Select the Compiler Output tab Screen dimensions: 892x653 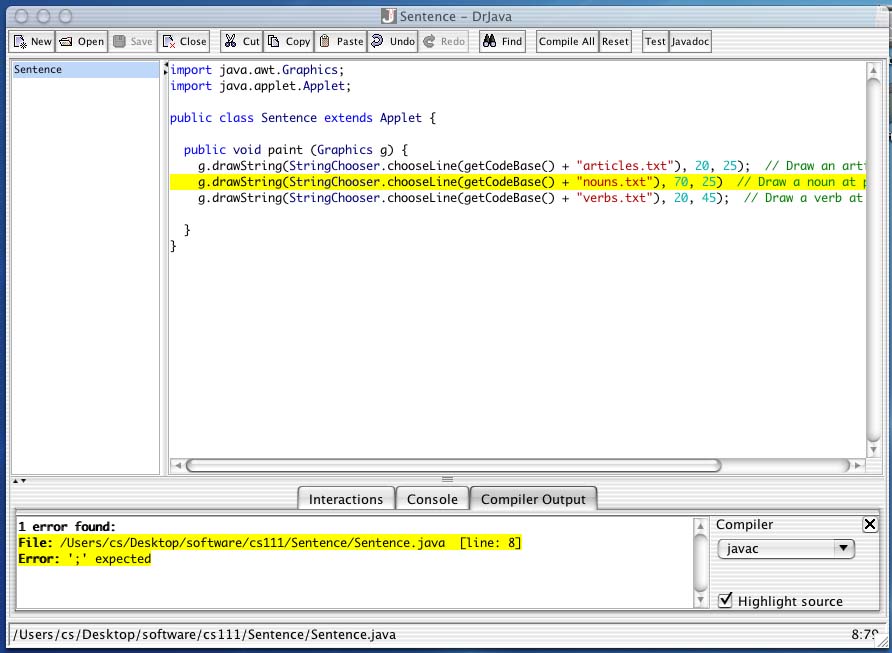pos(534,499)
